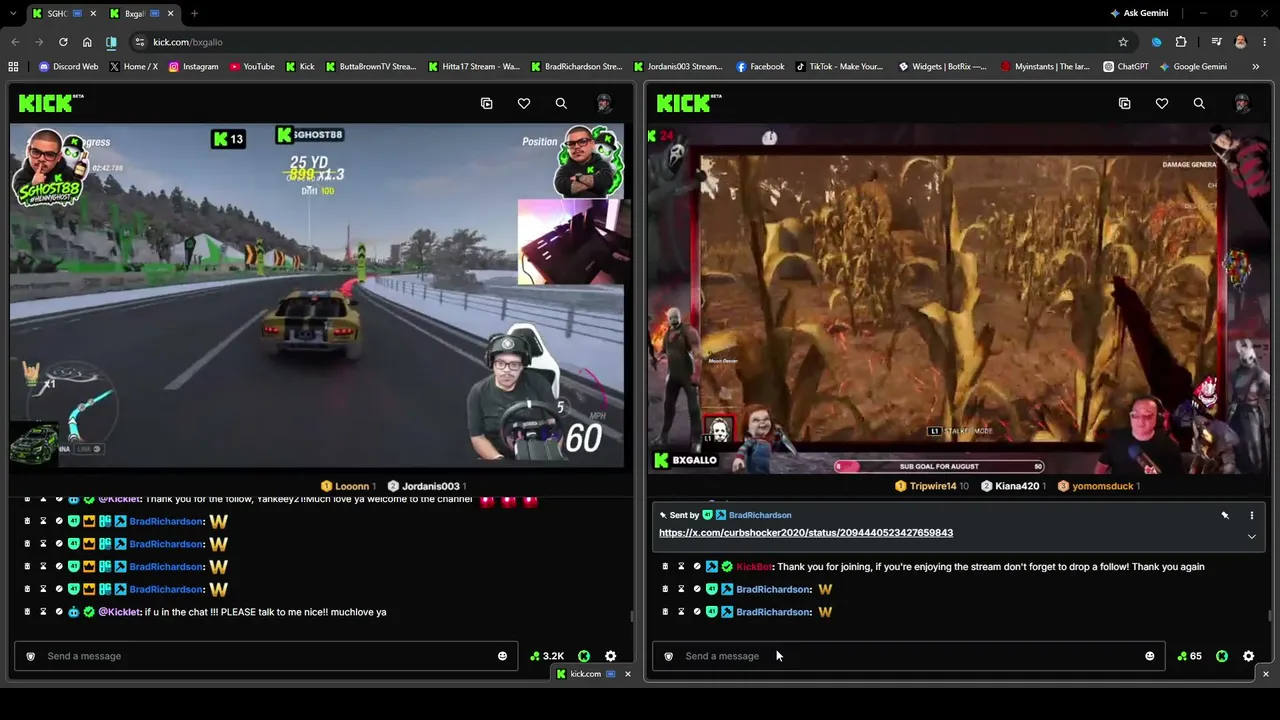The image size is (1280, 720).
Task: Open ChatGPT bookmark
Action: 1126,67
